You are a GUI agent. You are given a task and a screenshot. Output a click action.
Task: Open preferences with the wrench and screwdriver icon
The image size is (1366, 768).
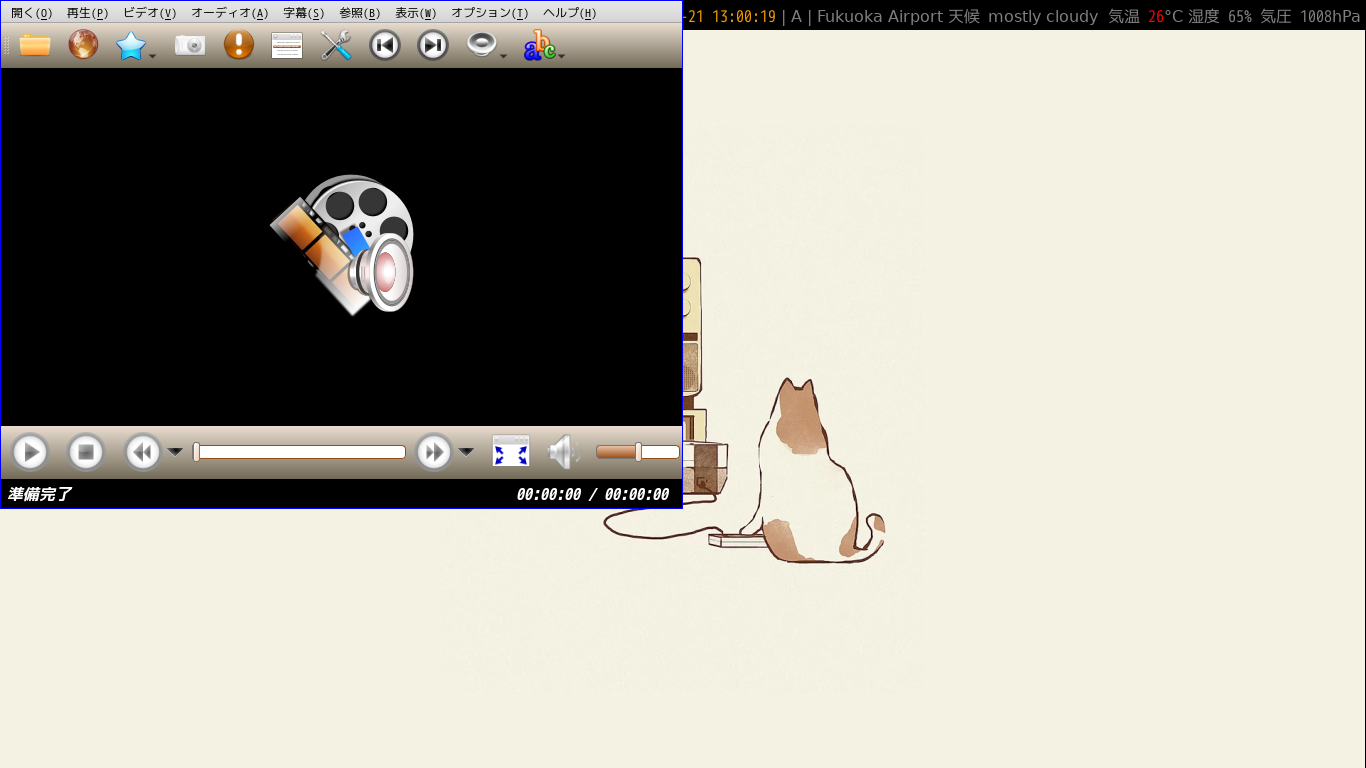pyautogui.click(x=336, y=45)
